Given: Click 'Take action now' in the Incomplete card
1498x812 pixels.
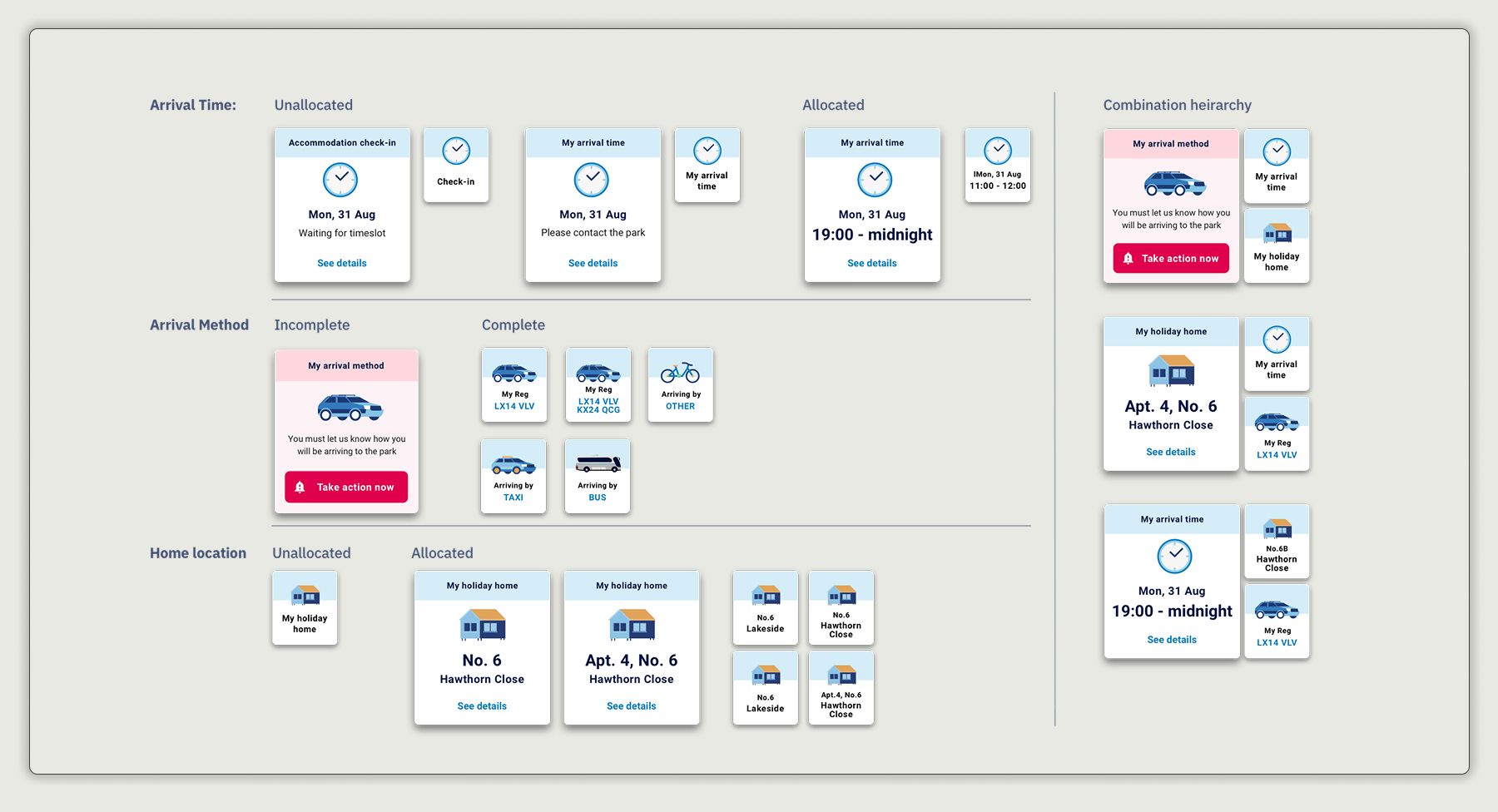Looking at the screenshot, I should pos(346,487).
